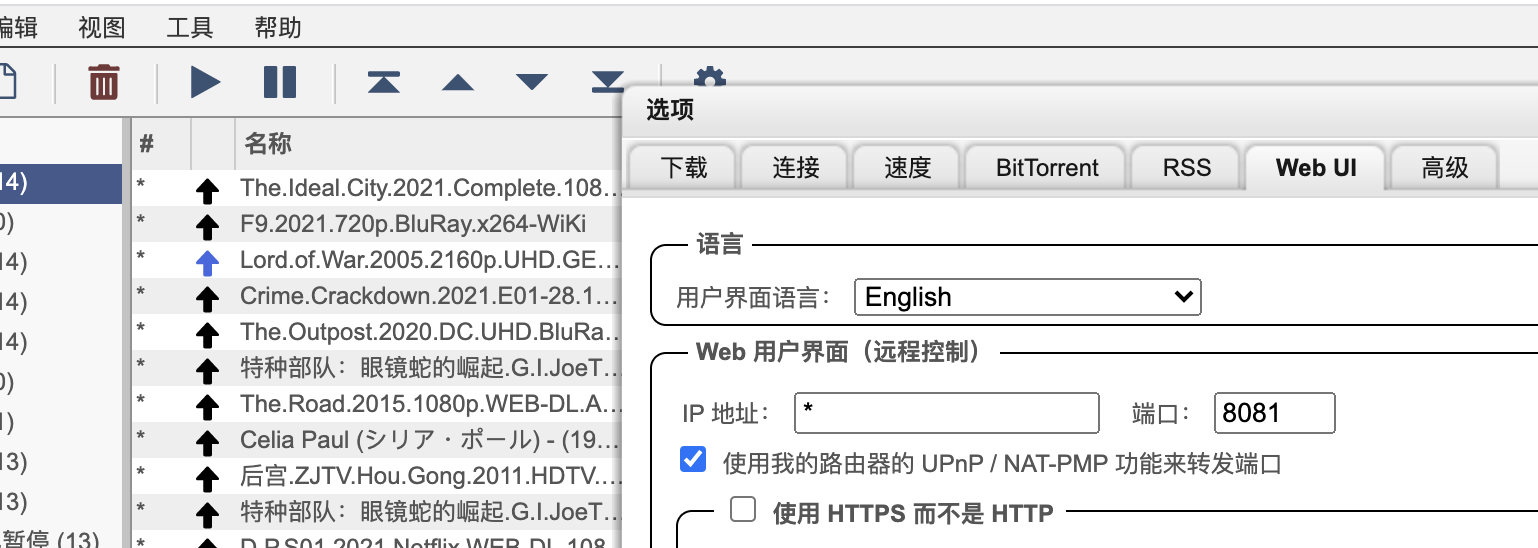This screenshot has height=548, width=1538.
Task: Click the move to bottom priority icon
Action: 606,80
